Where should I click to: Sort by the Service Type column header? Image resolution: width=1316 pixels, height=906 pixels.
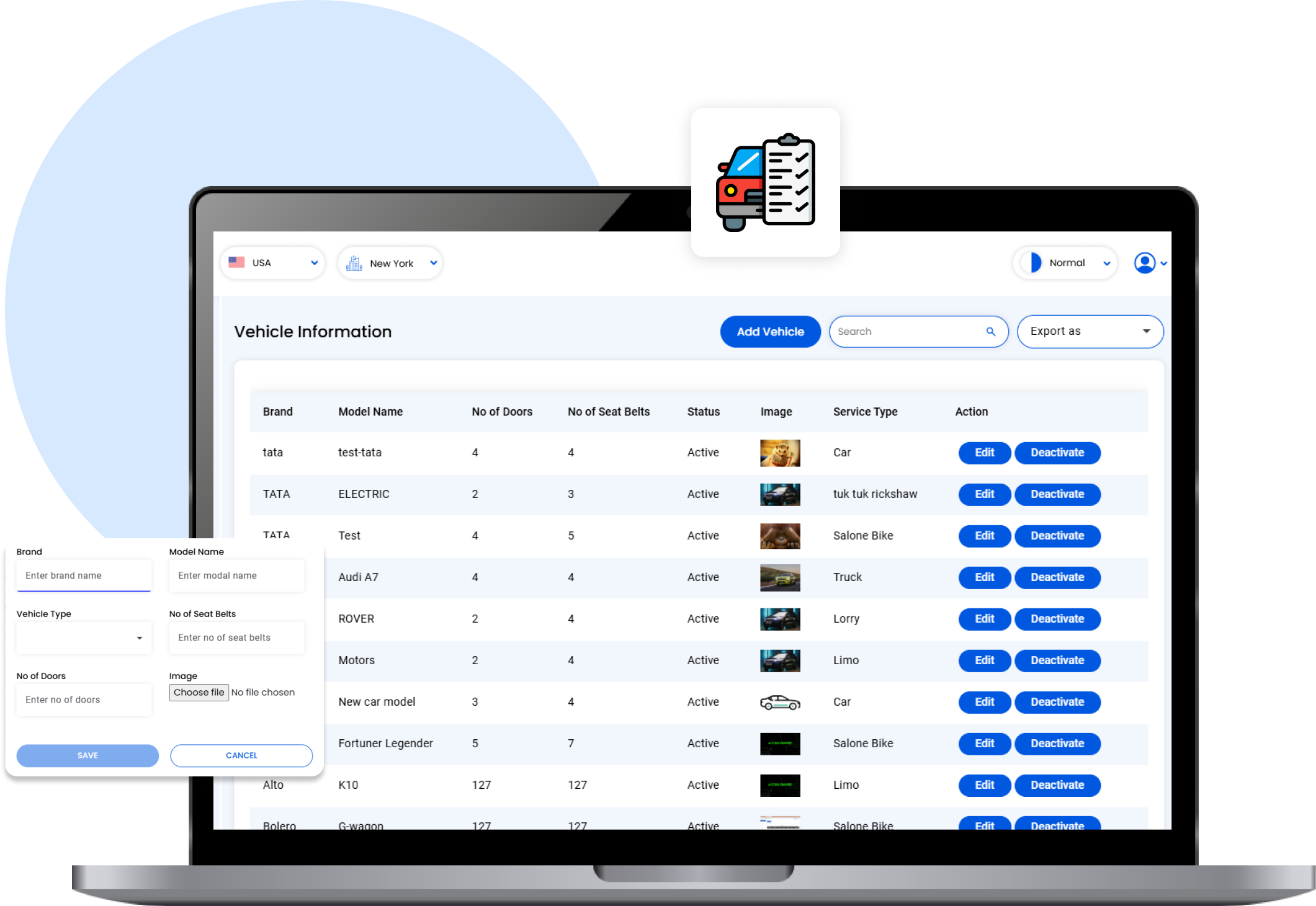coord(865,412)
